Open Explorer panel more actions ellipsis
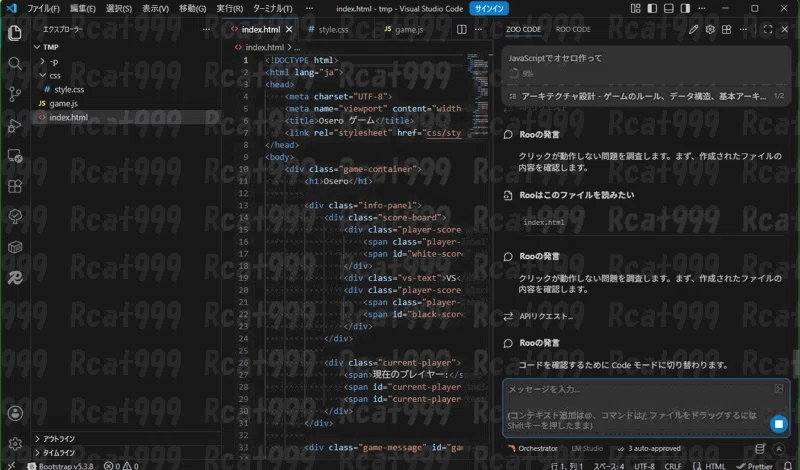 [x=206, y=30]
